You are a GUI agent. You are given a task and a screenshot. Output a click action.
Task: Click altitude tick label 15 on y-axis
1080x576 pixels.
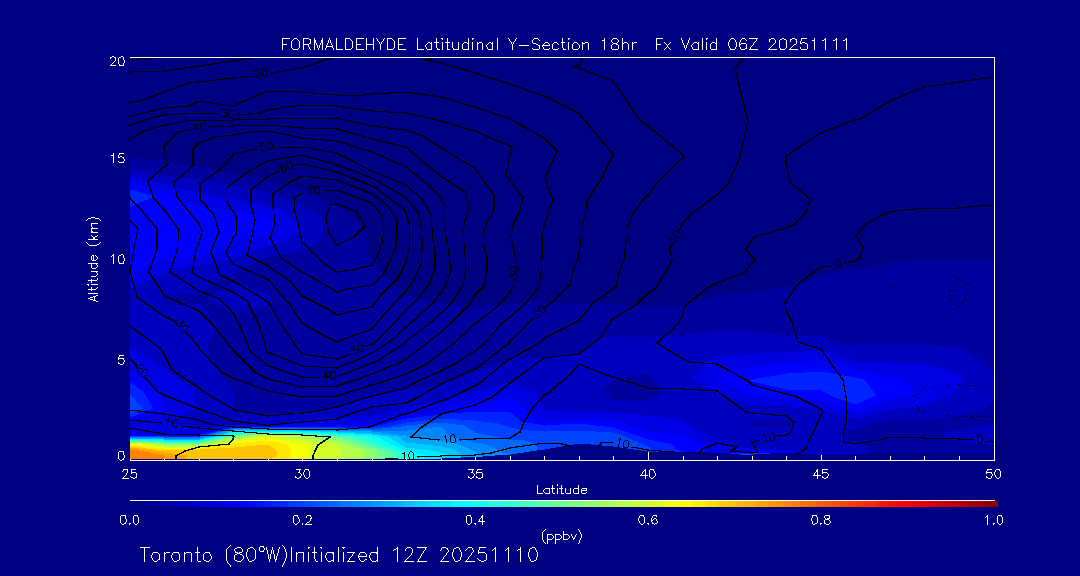(116, 159)
